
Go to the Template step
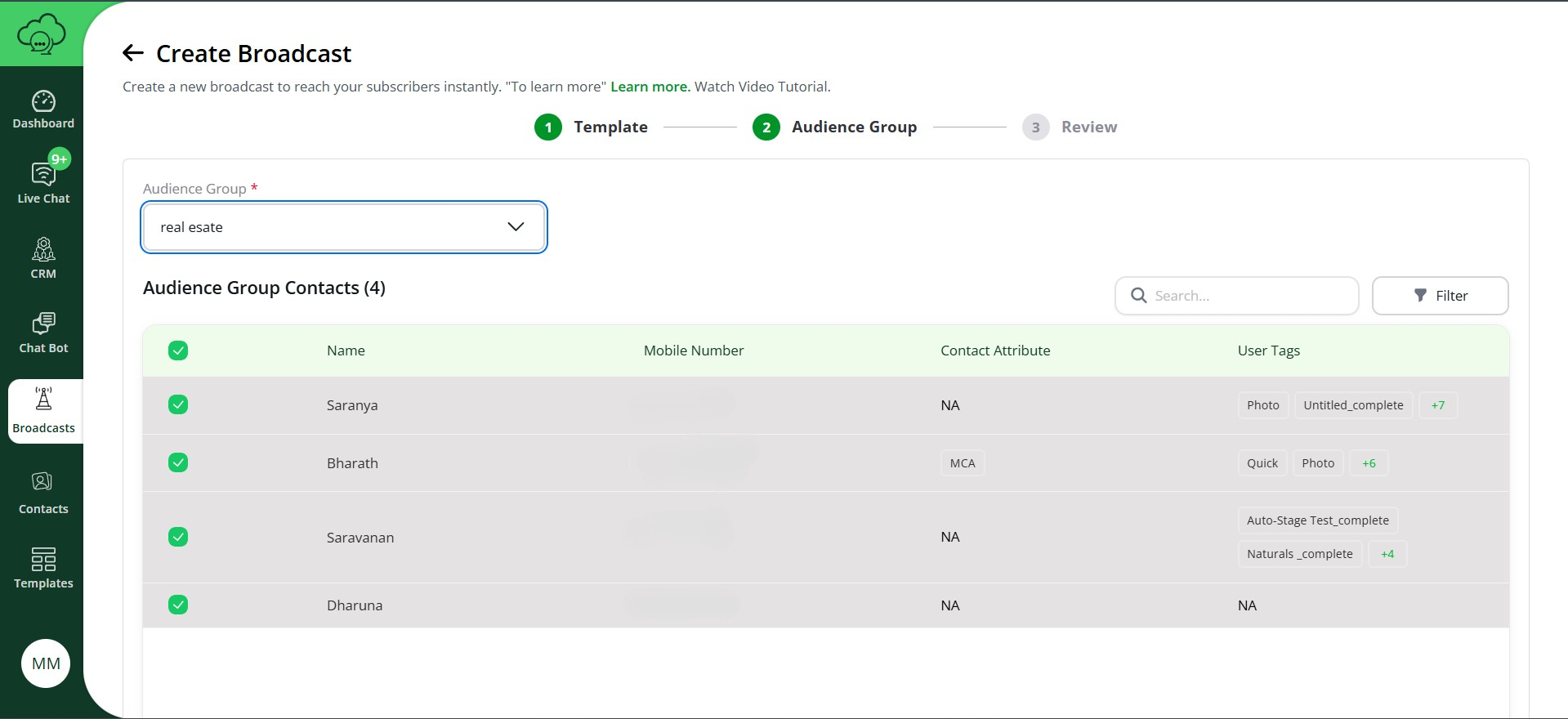592,127
